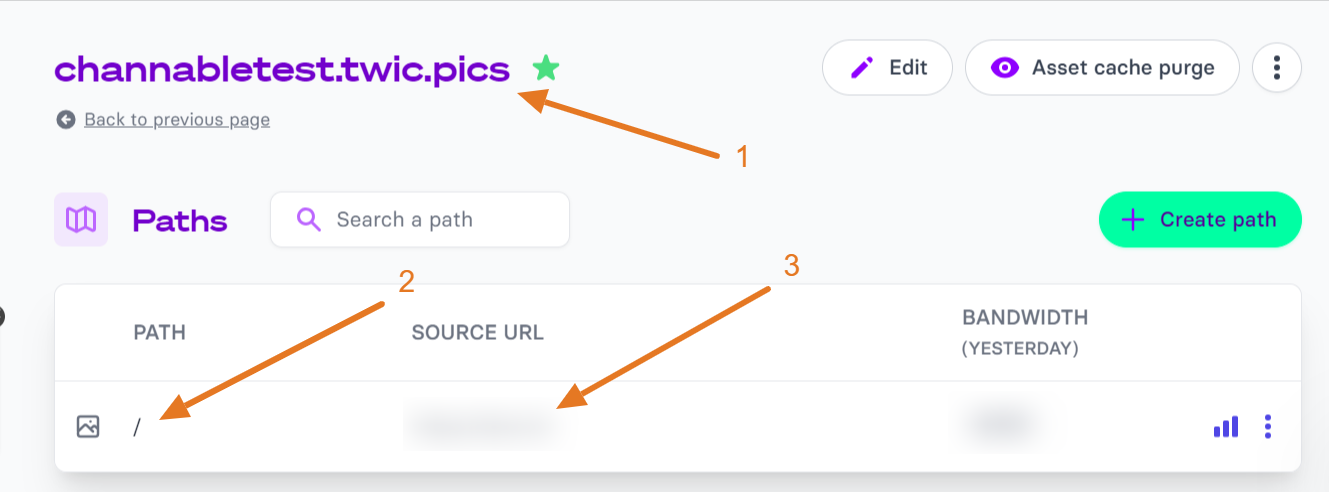Click the Create path button label
The height and width of the screenshot is (492, 1329).
[x=1218, y=220]
